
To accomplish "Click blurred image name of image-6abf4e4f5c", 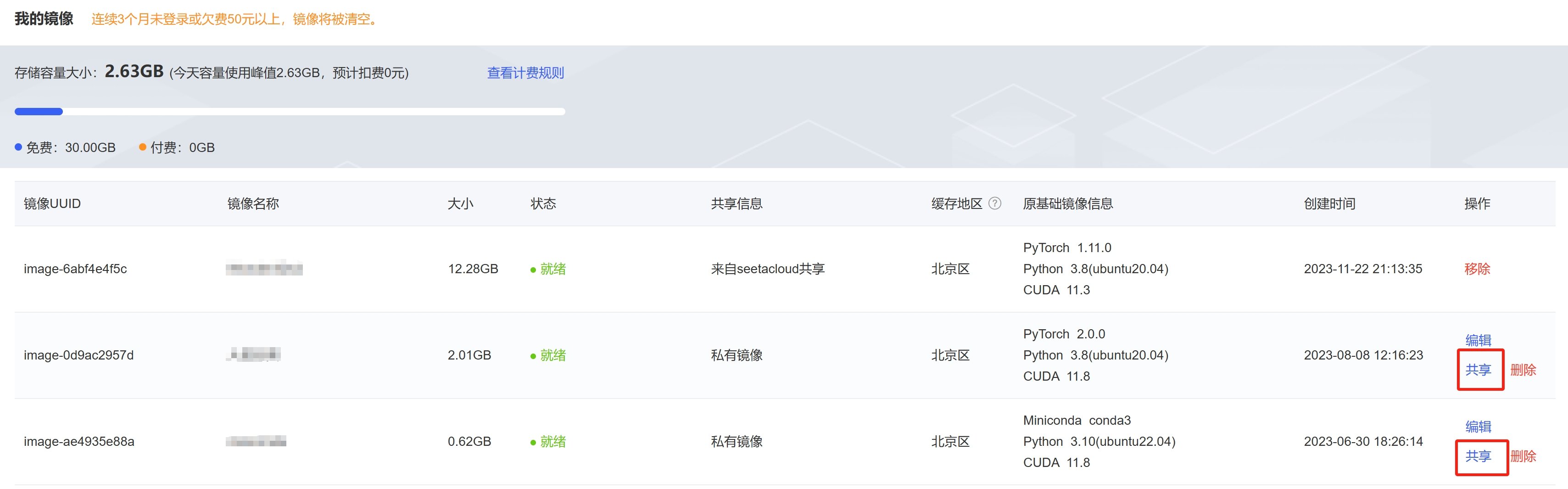I will 264,269.
